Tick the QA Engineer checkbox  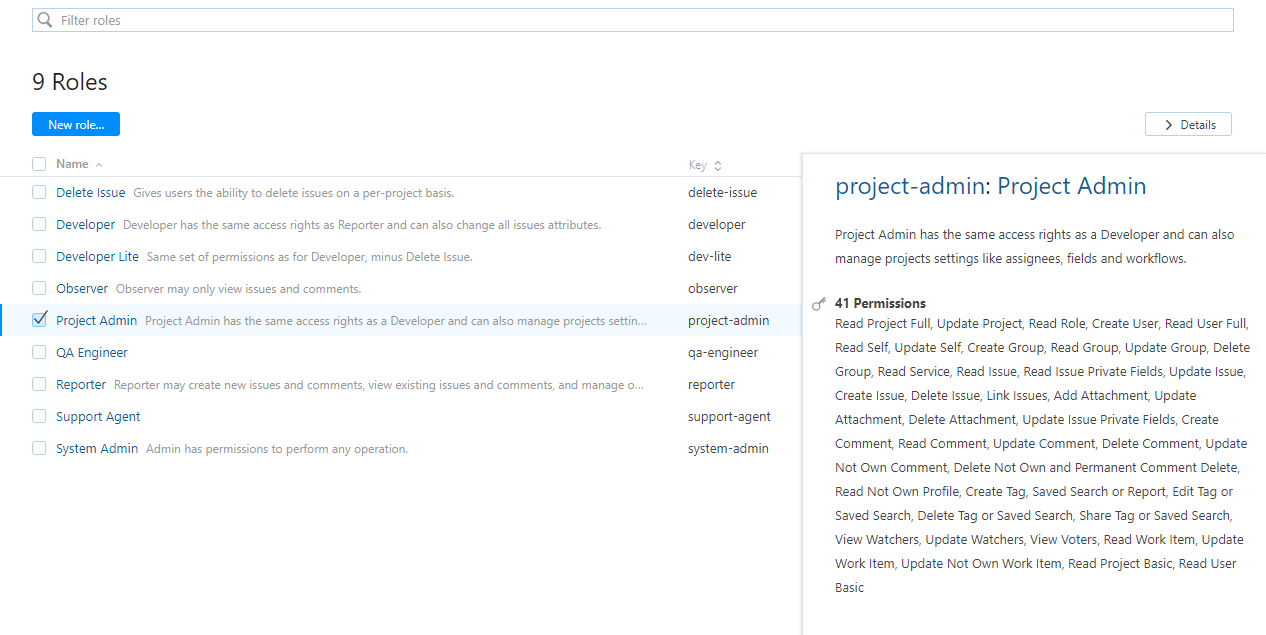point(39,352)
